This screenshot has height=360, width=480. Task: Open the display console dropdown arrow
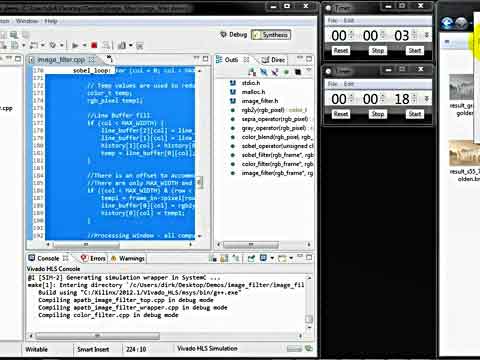tap(272, 258)
